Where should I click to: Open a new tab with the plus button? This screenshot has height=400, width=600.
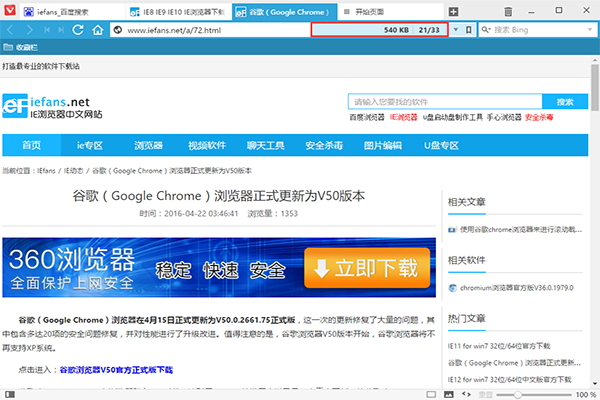point(453,12)
